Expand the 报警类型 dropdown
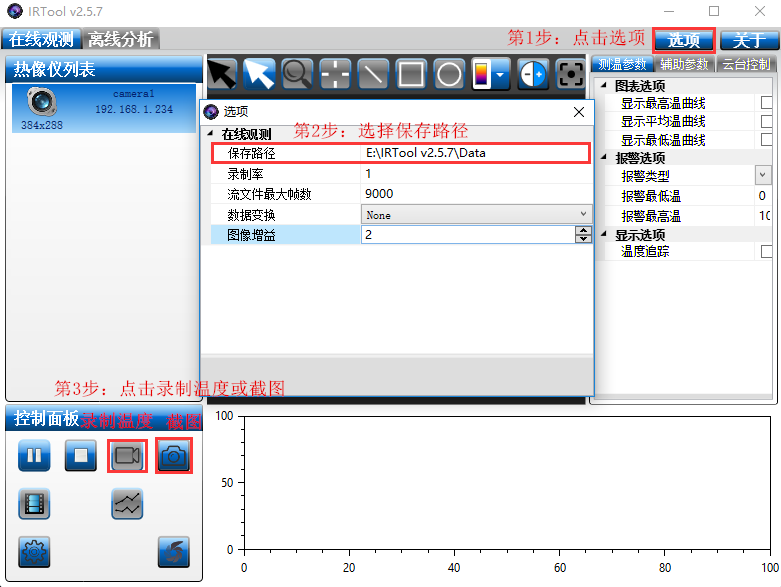 pyautogui.click(x=762, y=176)
